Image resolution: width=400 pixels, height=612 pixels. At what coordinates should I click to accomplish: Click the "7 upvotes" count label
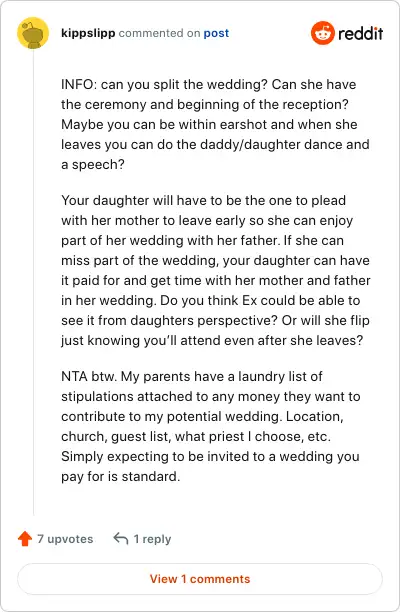65,539
